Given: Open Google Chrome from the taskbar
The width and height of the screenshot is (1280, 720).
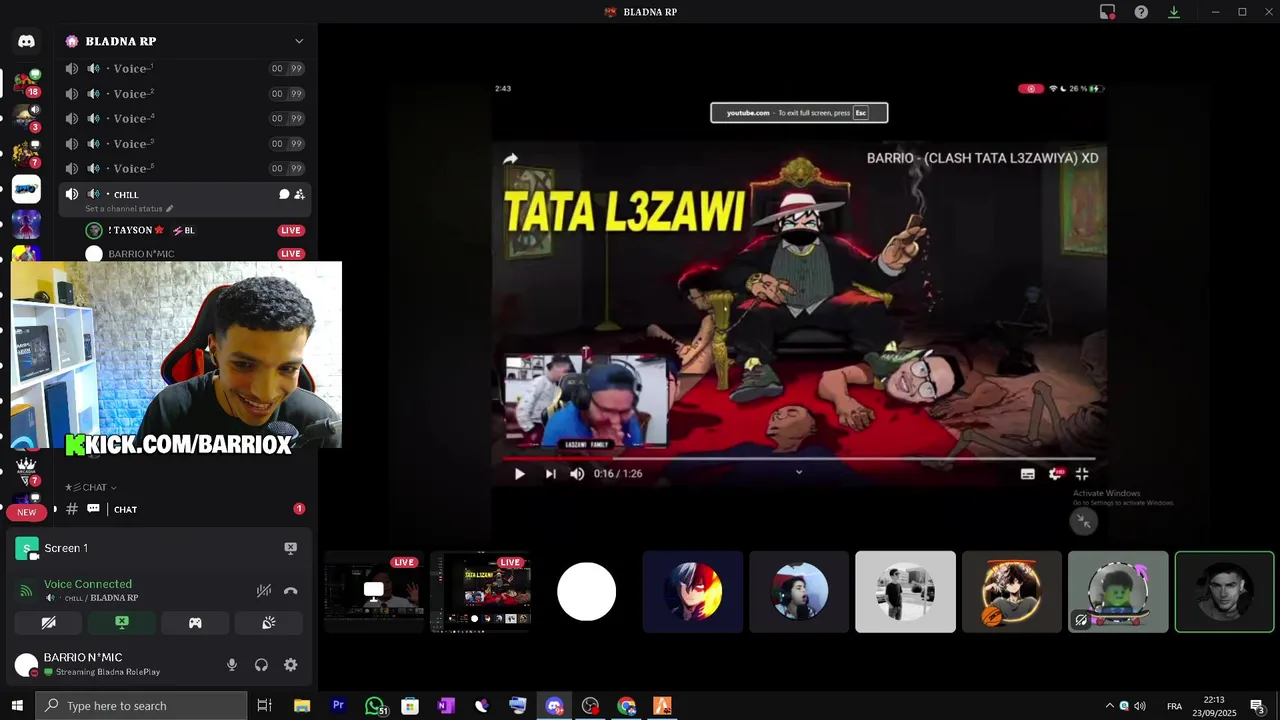Looking at the screenshot, I should pos(626,706).
